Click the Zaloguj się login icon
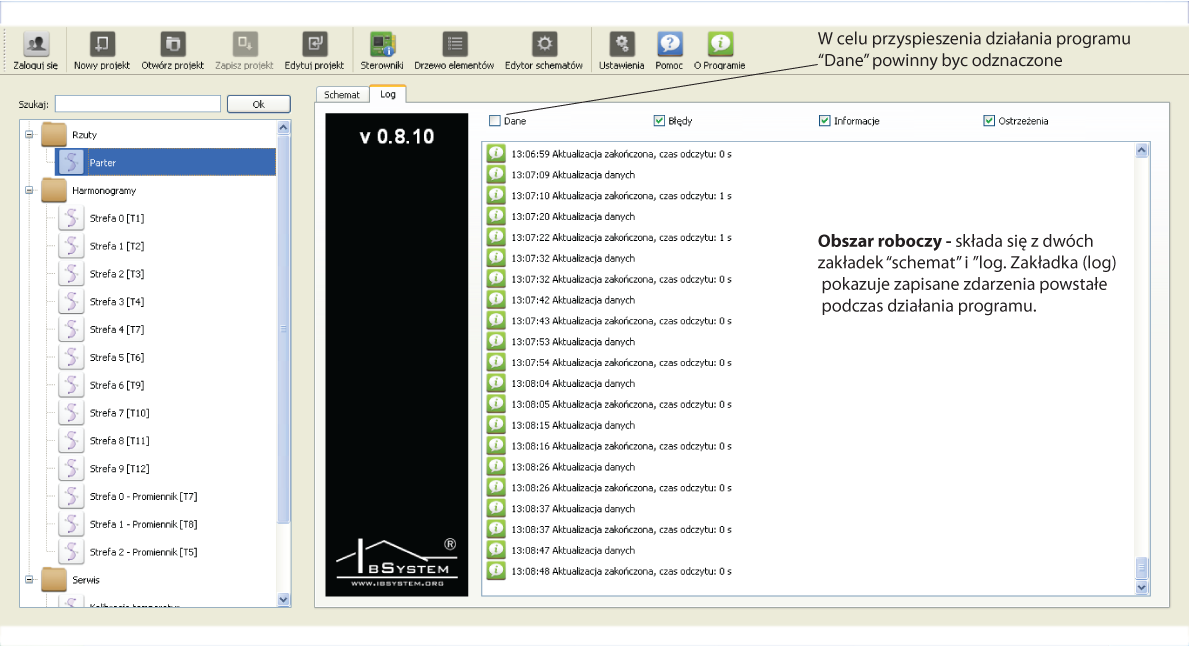The image size is (1189, 646). [x=36, y=45]
